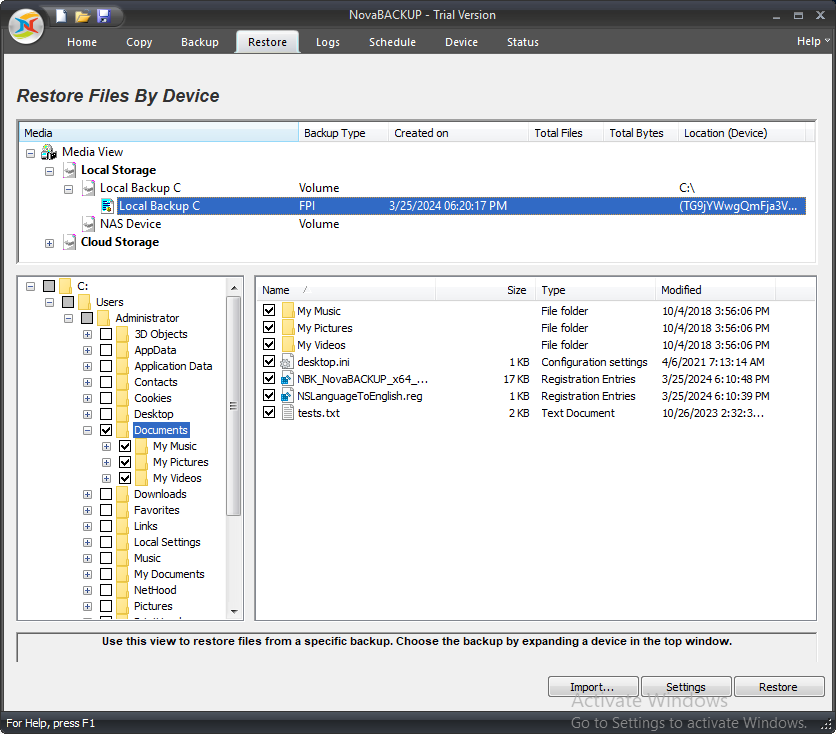Click the Restore button

pos(779,686)
